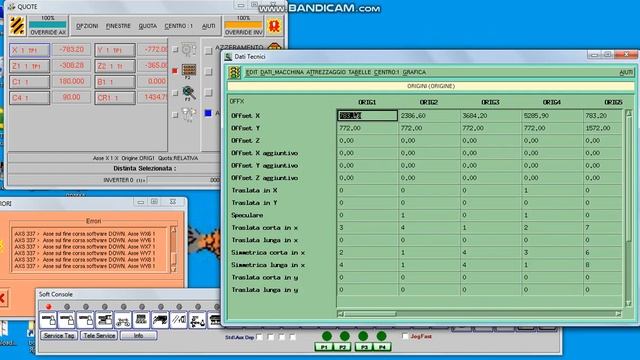Open the FINESTRE menu in QUOTE
640x360 pixels.
(118, 26)
